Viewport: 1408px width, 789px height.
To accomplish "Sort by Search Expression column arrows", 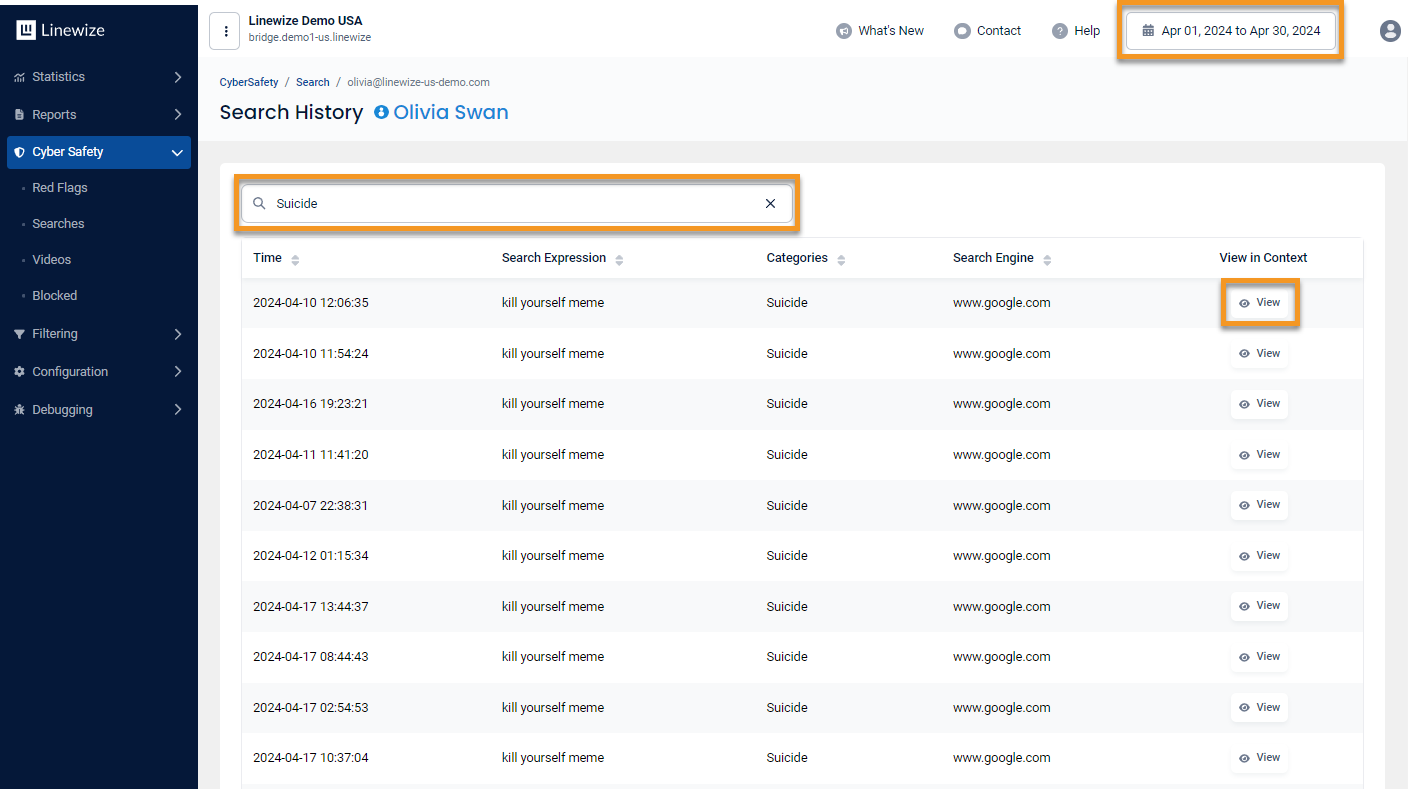I will pyautogui.click(x=619, y=259).
